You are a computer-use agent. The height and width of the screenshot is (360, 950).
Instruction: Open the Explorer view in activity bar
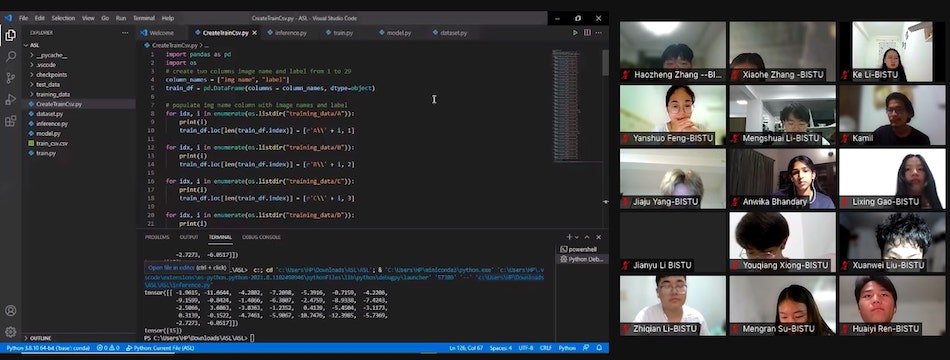pyautogui.click(x=10, y=35)
